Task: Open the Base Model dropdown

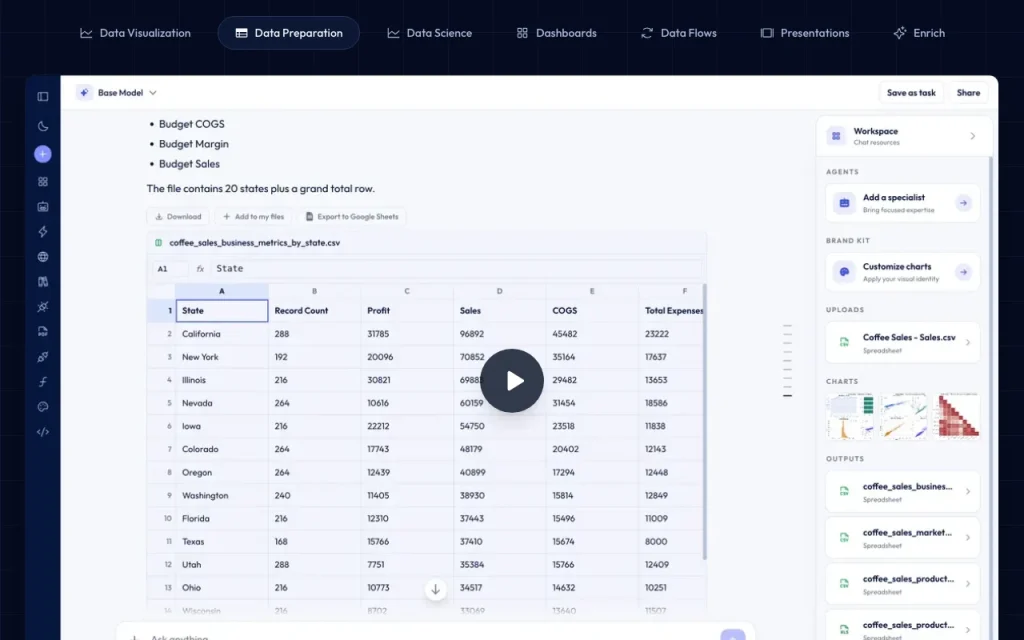Action: pyautogui.click(x=127, y=93)
